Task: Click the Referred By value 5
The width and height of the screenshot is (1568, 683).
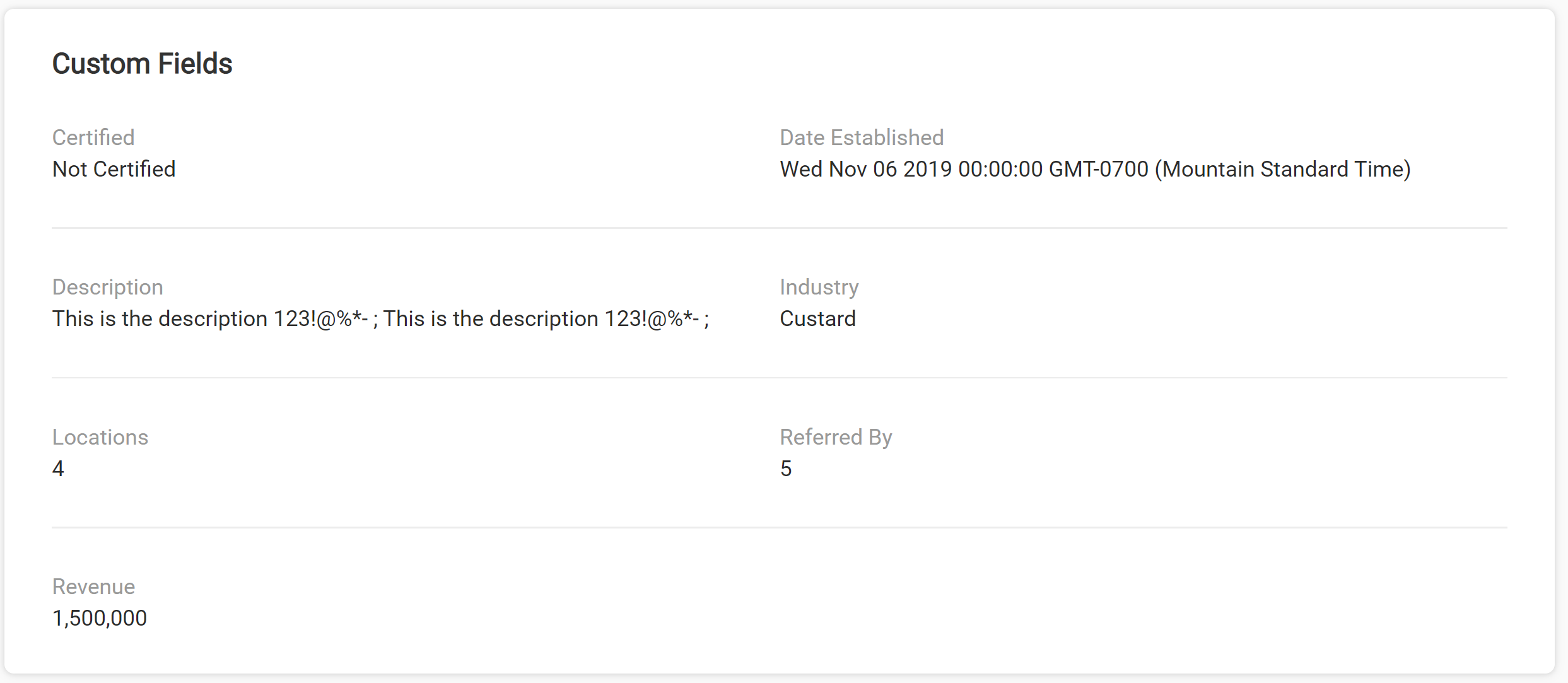Action: click(786, 469)
